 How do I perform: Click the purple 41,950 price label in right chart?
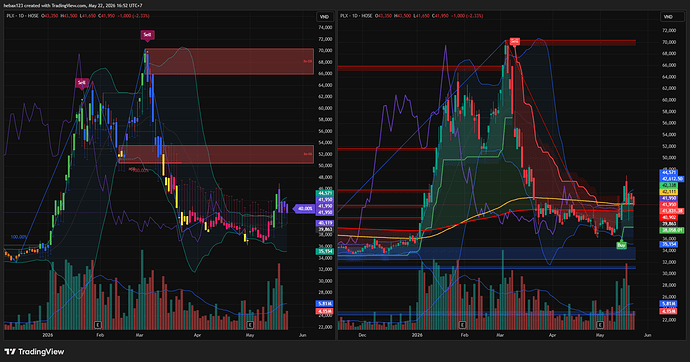pos(668,198)
